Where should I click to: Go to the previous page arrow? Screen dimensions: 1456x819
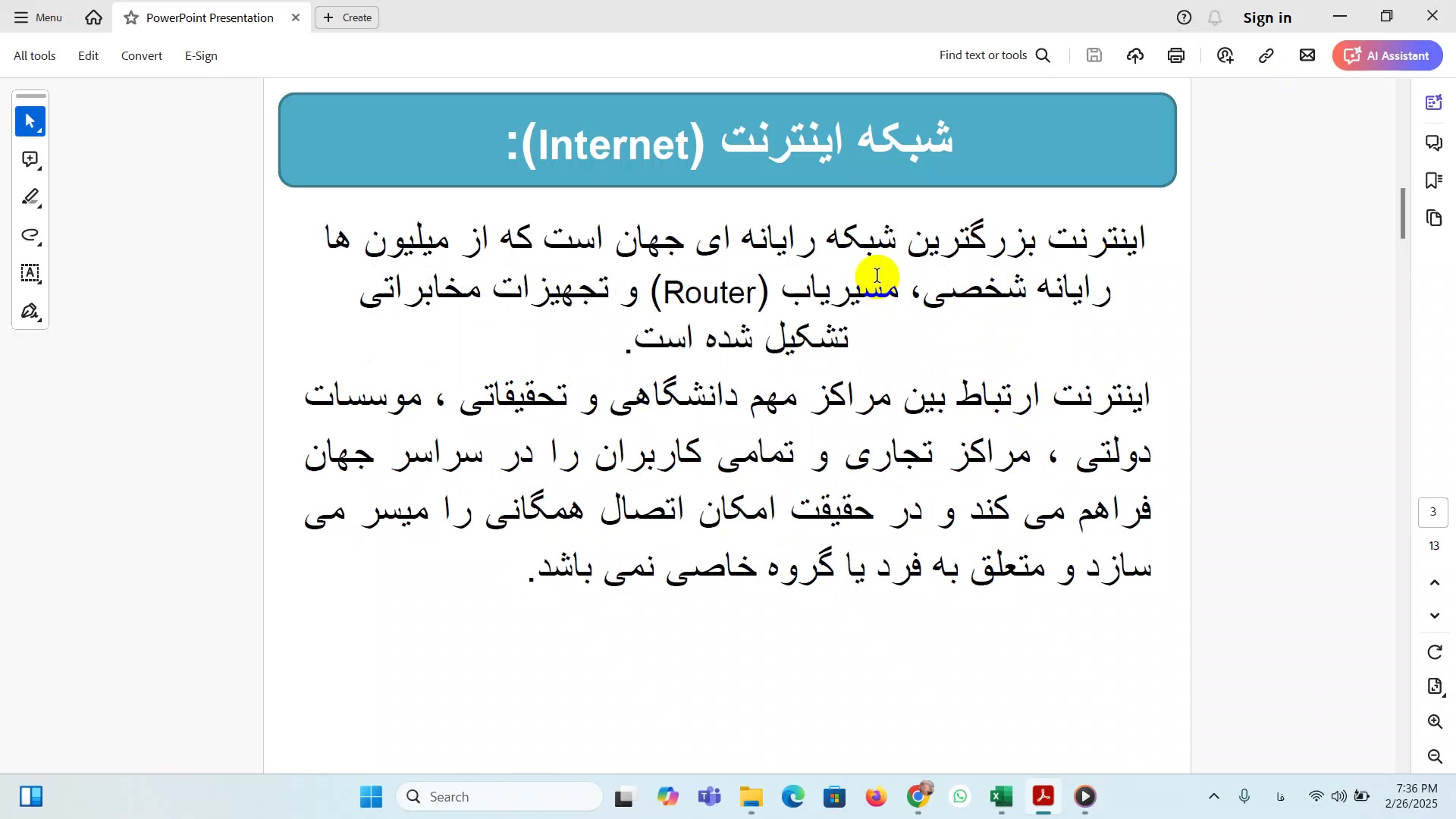tap(1434, 582)
